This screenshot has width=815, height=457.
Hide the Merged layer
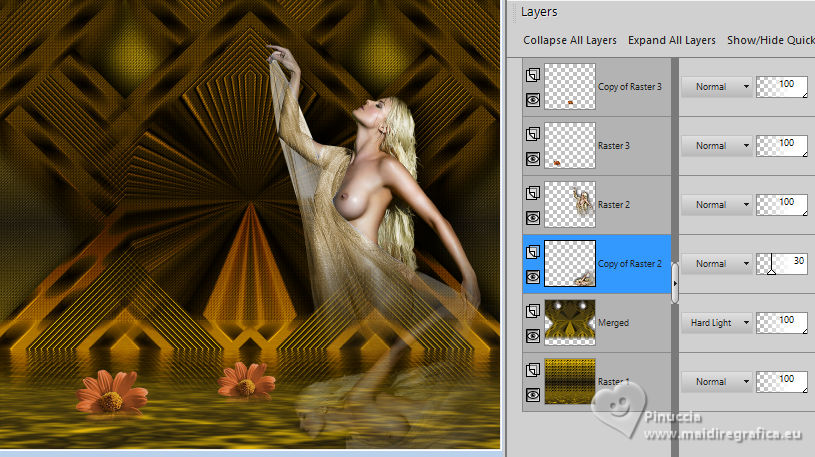point(533,336)
